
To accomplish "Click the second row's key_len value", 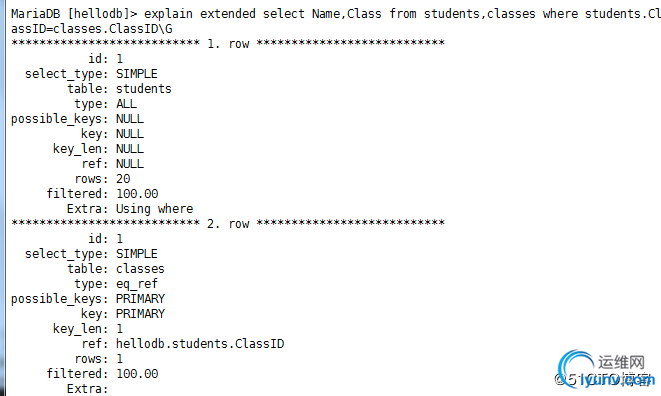I will pos(120,329).
